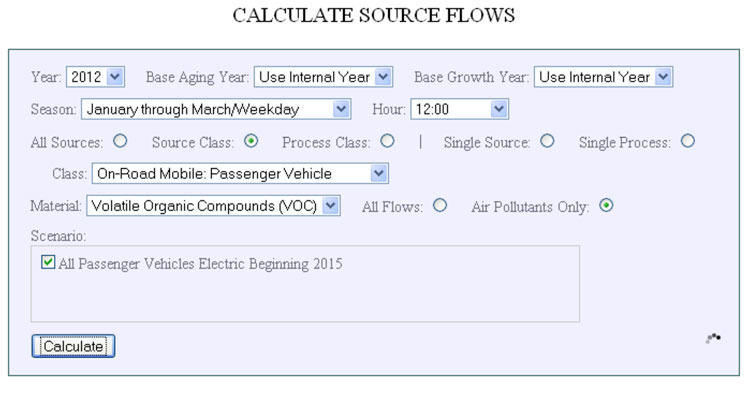Select the Source Class radio button
This screenshot has height=396, width=750.
(251, 141)
